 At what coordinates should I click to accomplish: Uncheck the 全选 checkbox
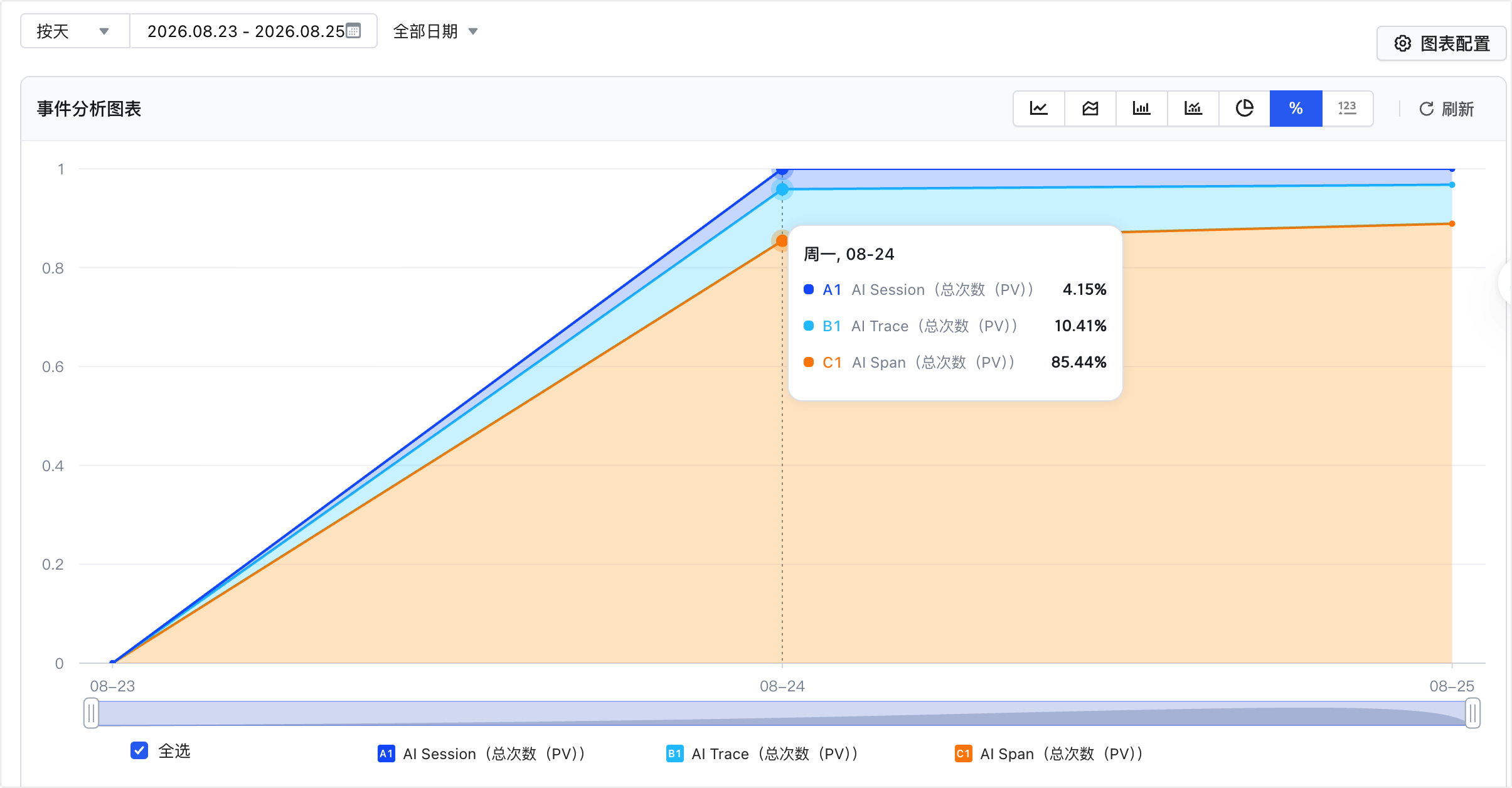[x=139, y=750]
